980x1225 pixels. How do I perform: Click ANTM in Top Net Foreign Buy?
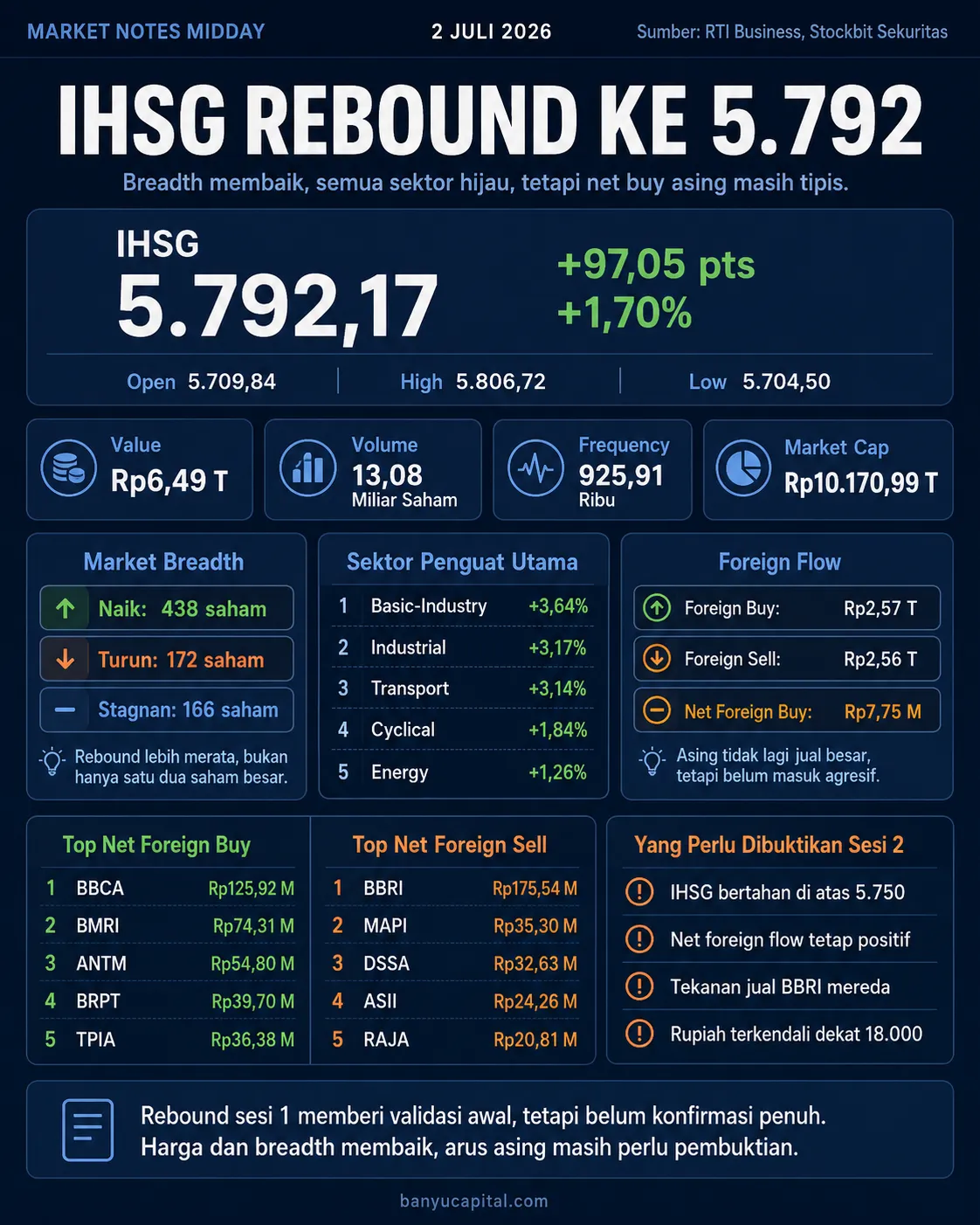click(101, 963)
